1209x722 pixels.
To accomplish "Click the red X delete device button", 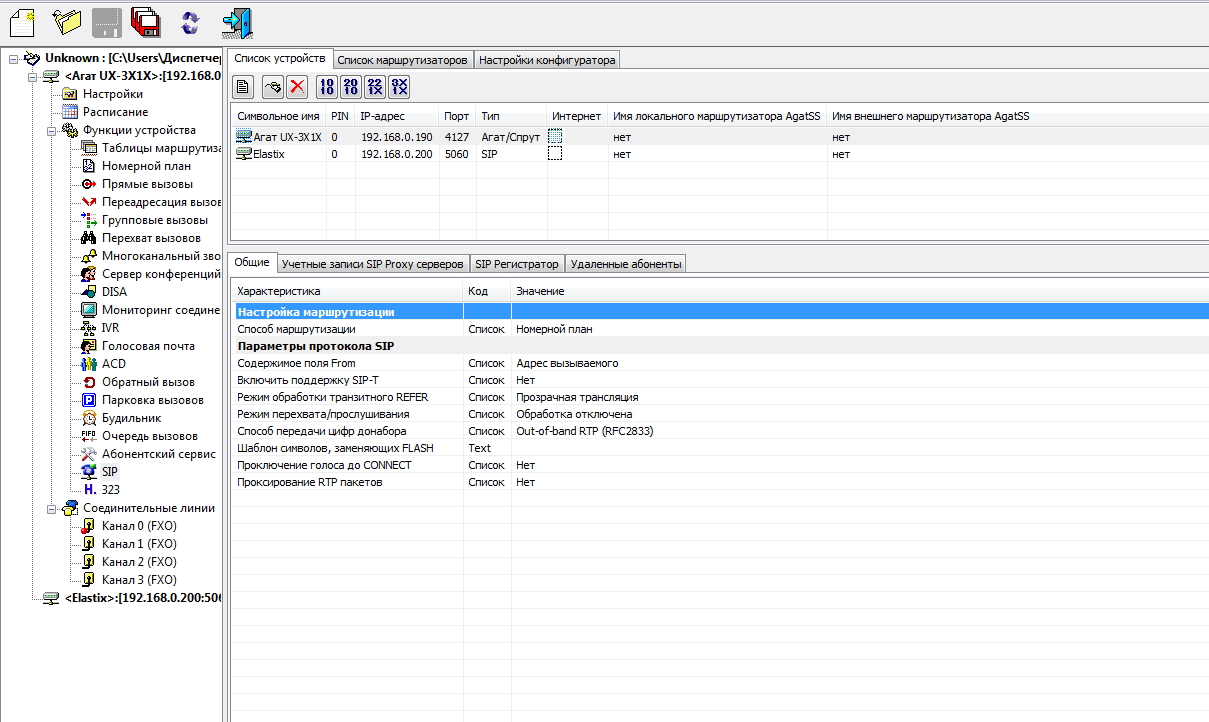I will [297, 87].
